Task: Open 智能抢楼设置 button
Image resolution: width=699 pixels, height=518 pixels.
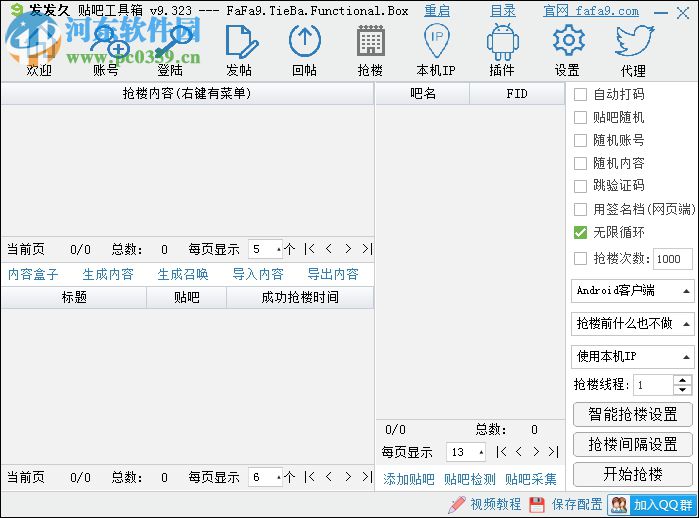Action: click(633, 414)
